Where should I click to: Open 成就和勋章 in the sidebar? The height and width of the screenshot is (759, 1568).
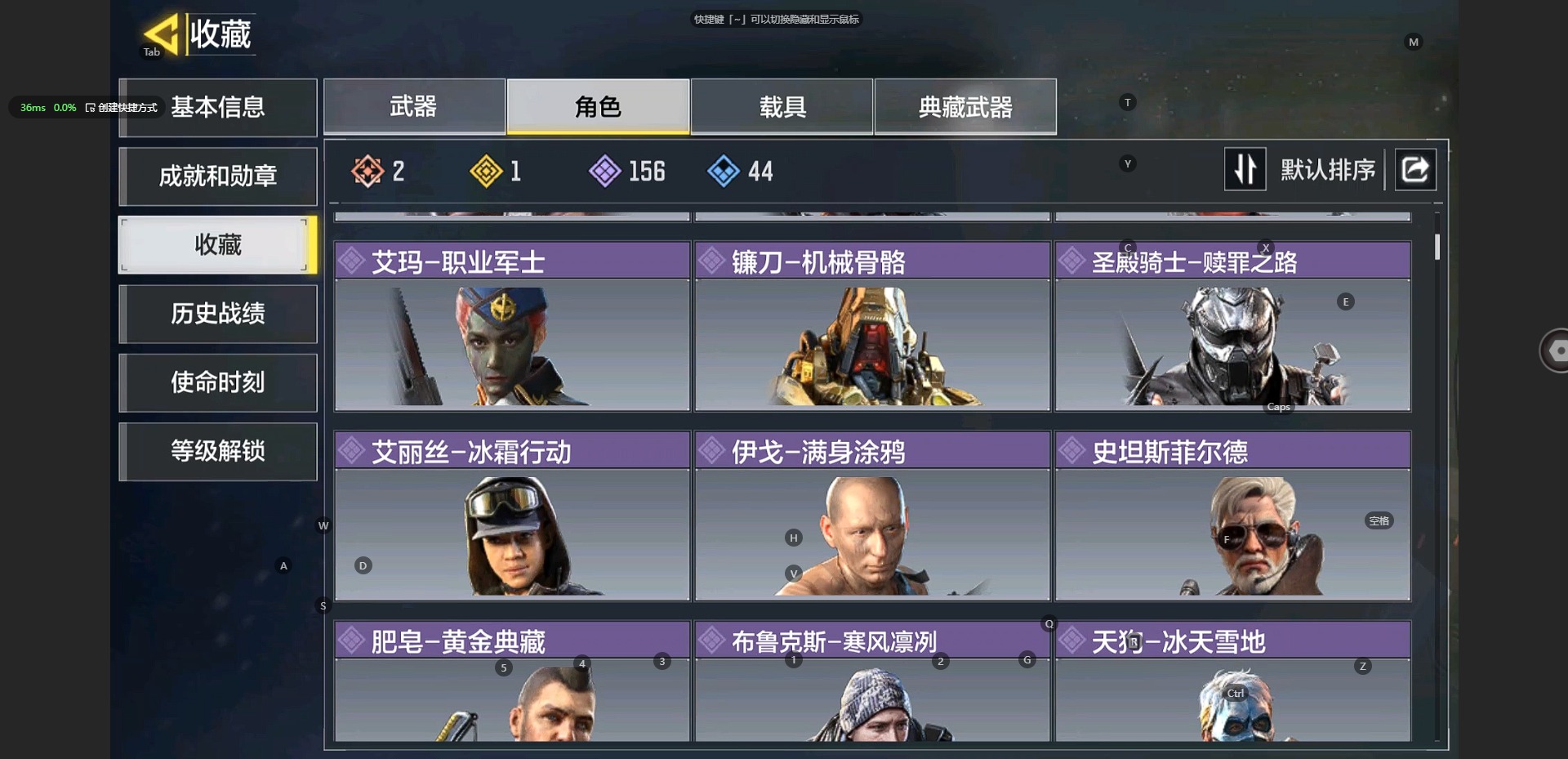(x=218, y=176)
